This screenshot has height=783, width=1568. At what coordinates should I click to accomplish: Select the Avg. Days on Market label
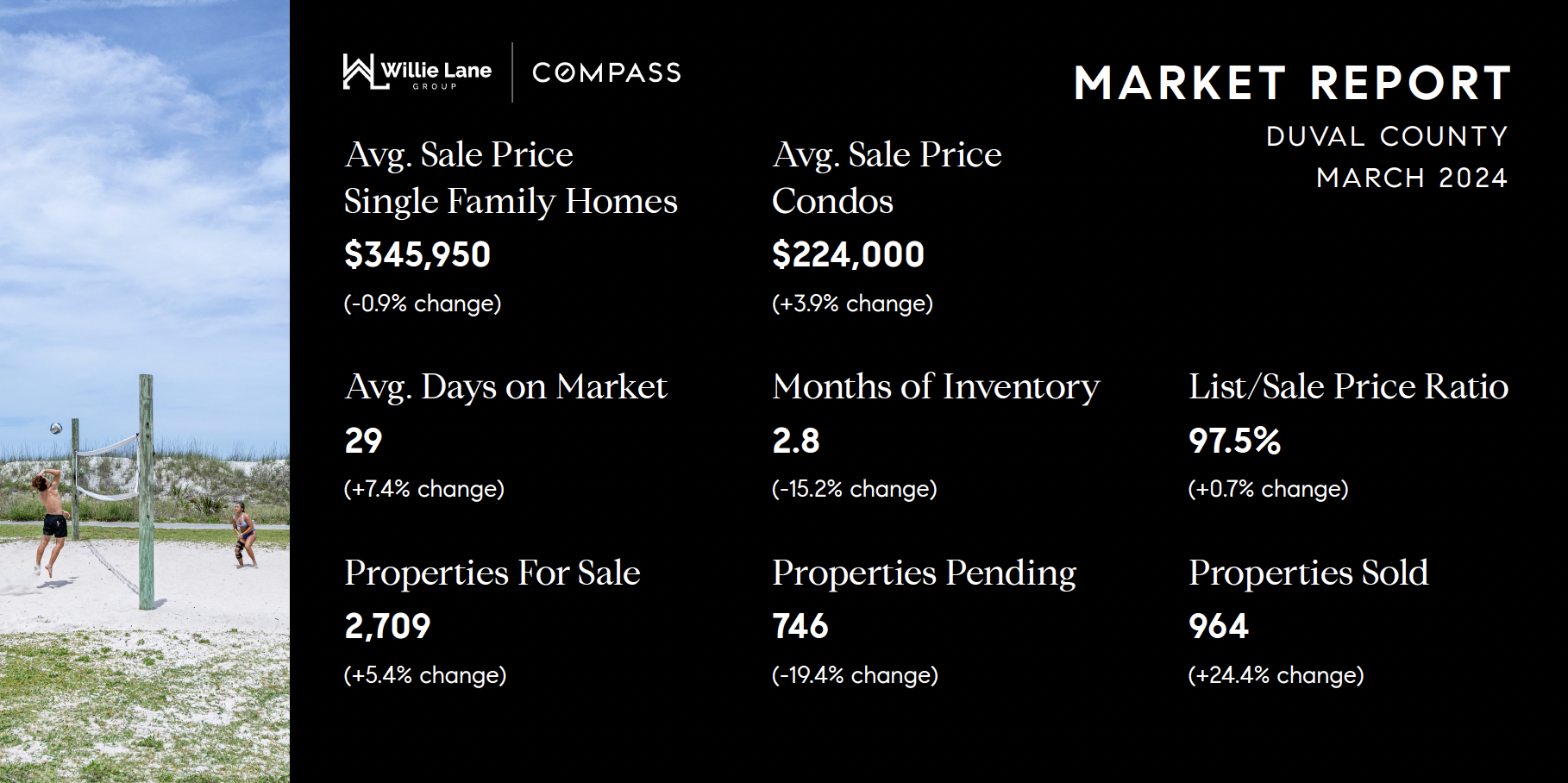point(505,386)
